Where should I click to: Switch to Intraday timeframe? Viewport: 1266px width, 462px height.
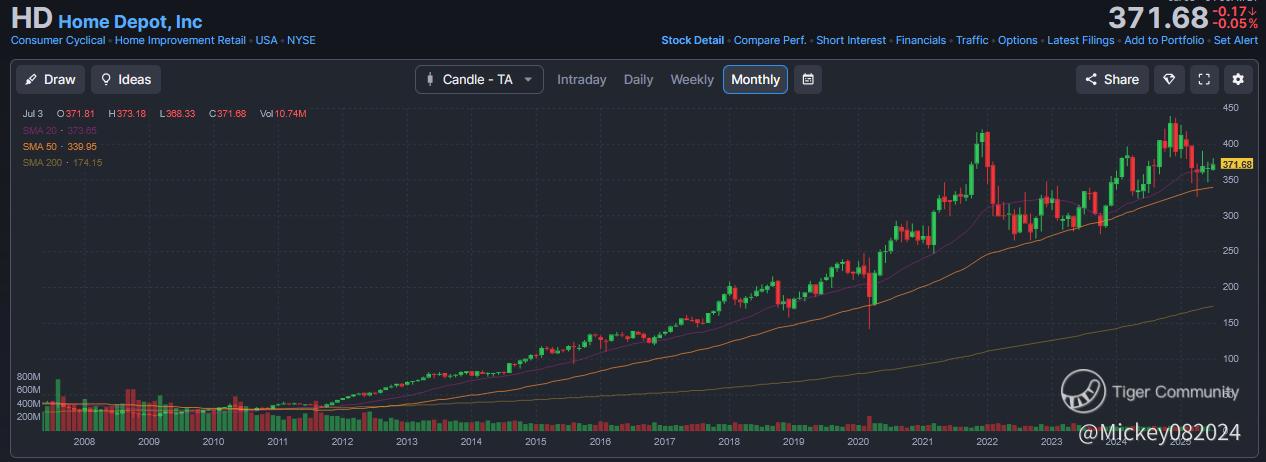[582, 79]
